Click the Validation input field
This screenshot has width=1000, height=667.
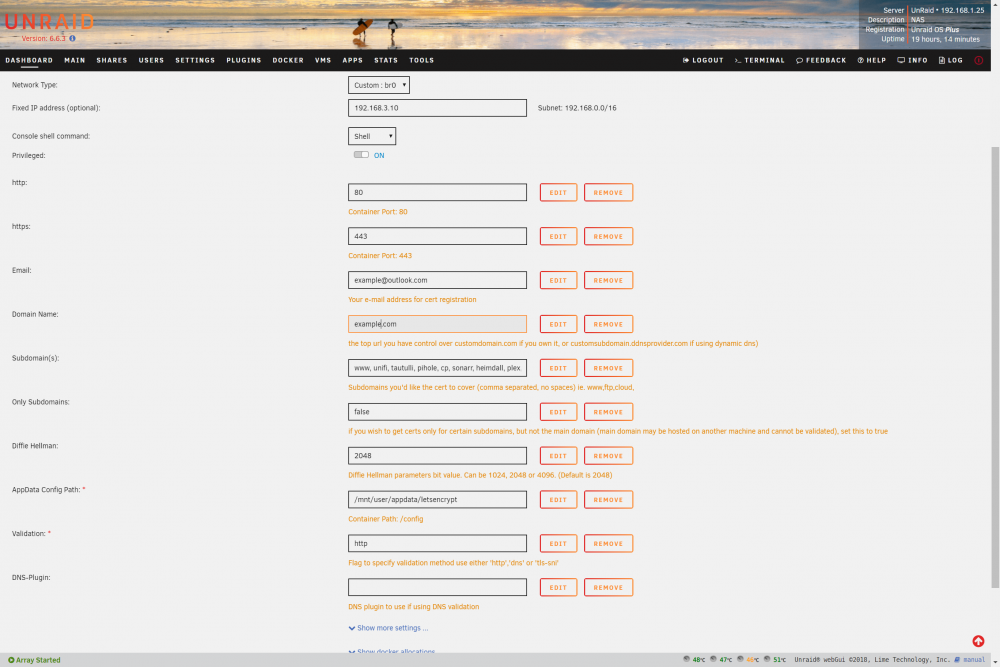[x=438, y=543]
